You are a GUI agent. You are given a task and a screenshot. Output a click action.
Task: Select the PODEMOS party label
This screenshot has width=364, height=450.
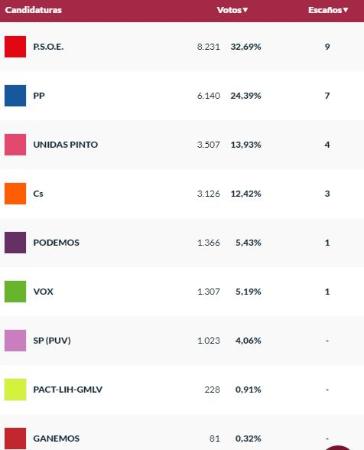point(56,243)
